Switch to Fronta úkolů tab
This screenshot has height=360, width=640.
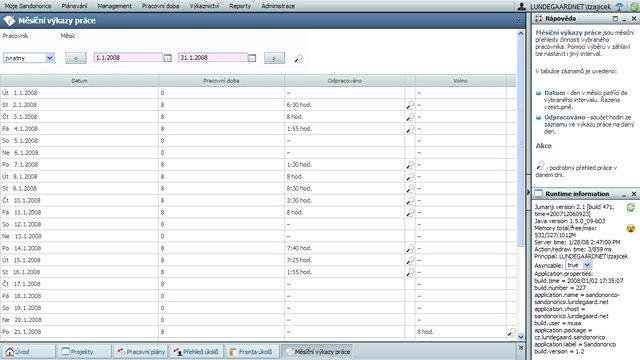click(252, 352)
